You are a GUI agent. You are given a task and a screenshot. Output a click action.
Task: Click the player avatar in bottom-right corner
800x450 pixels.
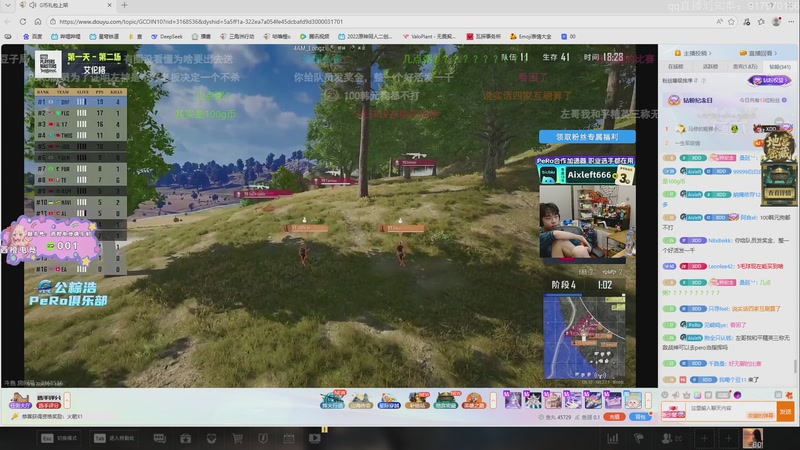click(753, 438)
